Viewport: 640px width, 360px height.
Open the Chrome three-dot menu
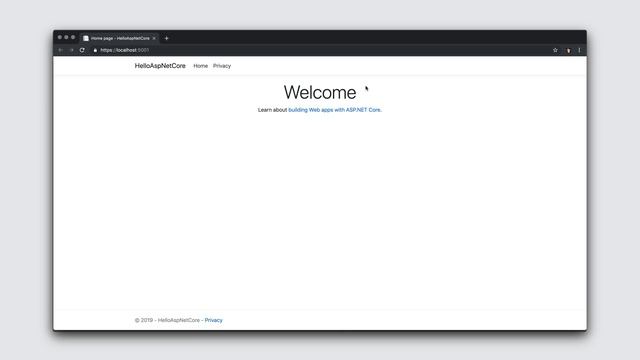pos(579,50)
